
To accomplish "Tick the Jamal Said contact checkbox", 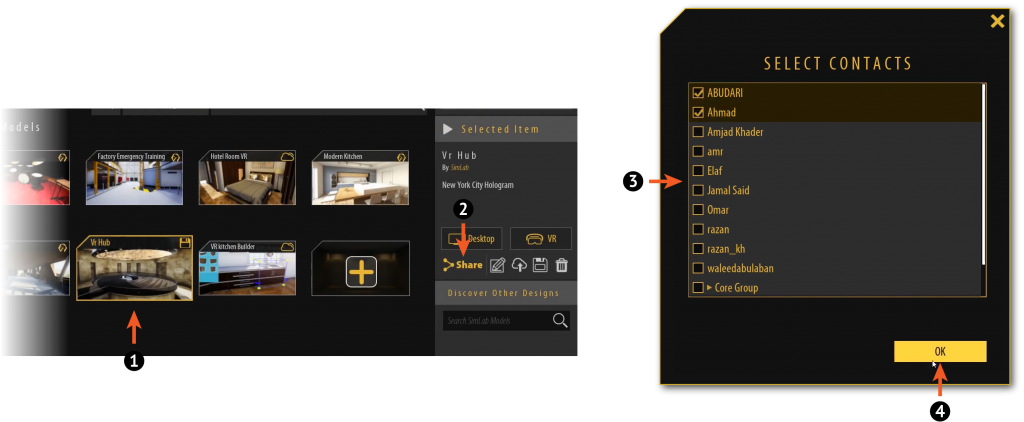I will click(698, 190).
